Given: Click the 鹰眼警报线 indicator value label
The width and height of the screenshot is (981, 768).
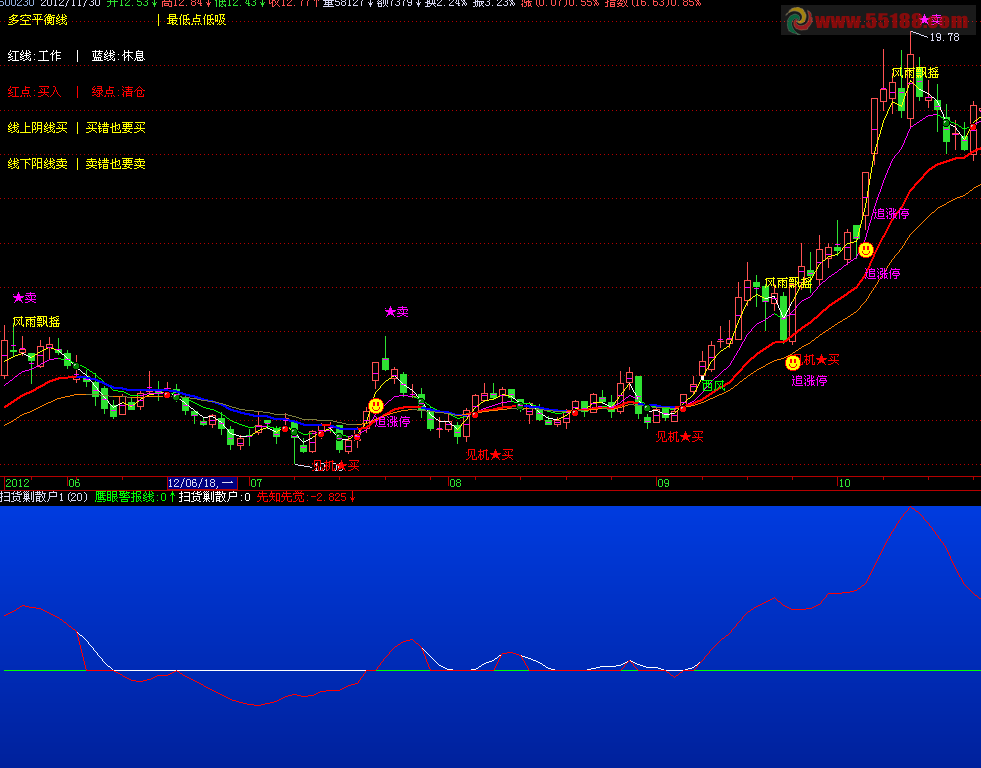Looking at the screenshot, I should [x=130, y=497].
